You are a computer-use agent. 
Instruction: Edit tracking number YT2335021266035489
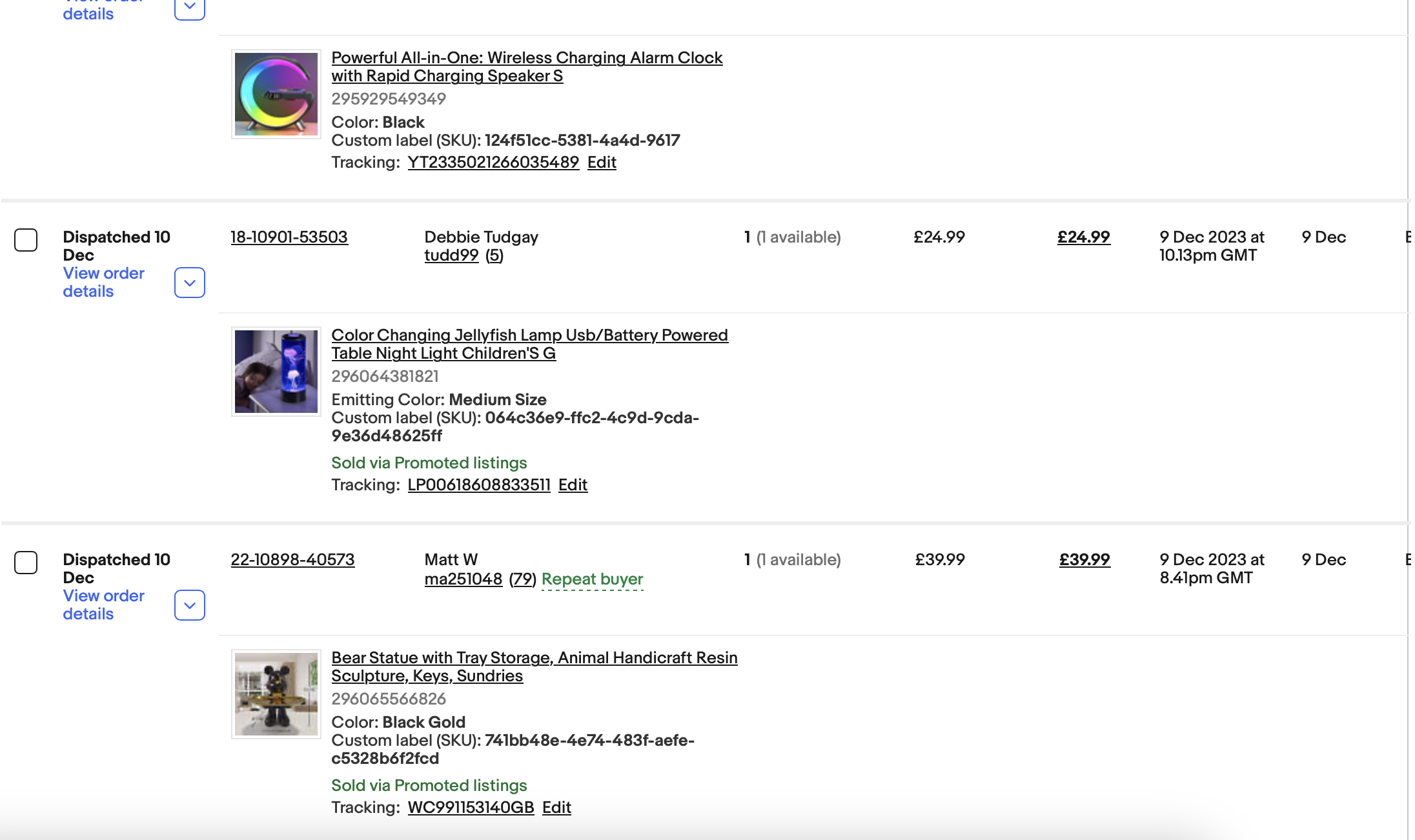(x=602, y=162)
